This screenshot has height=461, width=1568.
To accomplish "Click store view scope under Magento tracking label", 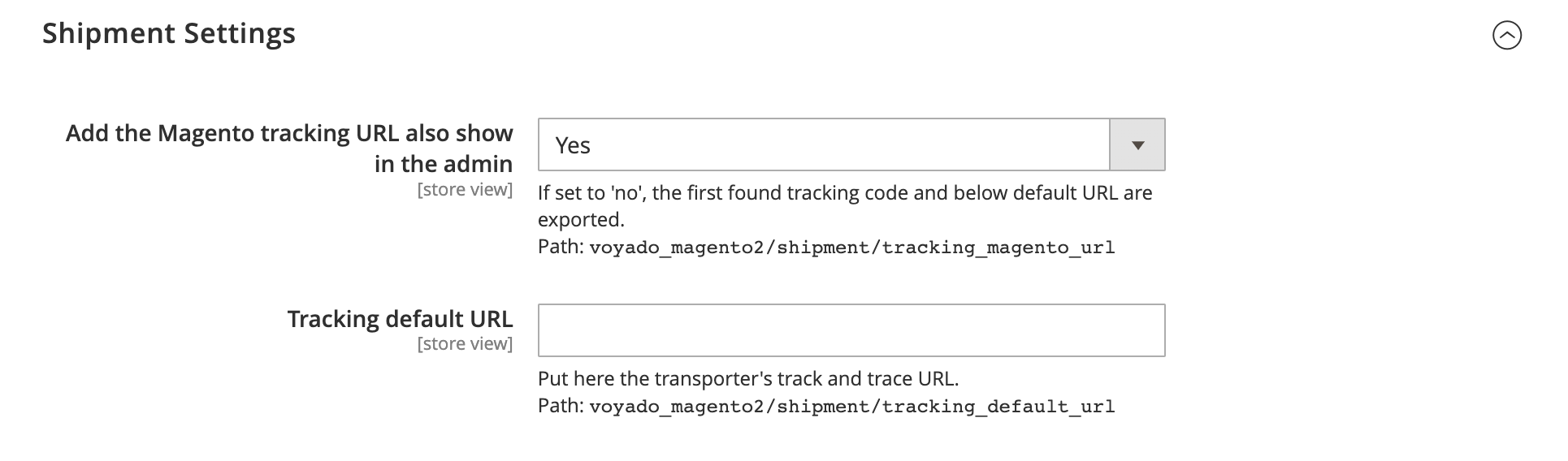I will (x=465, y=190).
